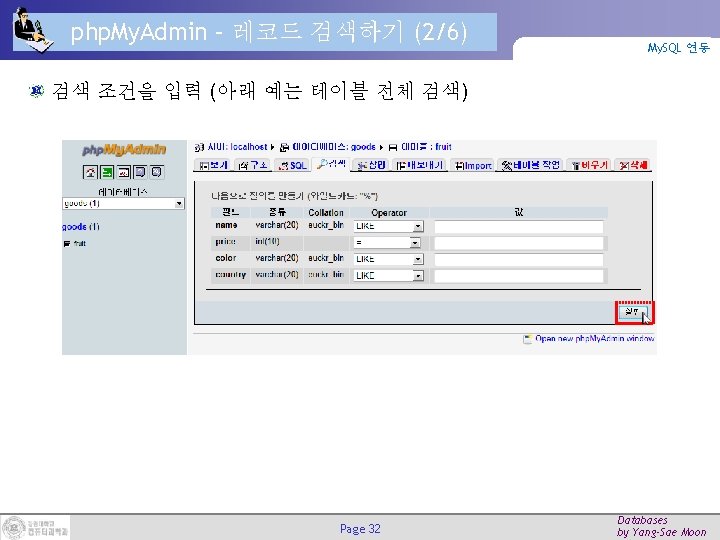This screenshot has width=720, height=540.
Task: Open the country row LIKE operator dropdown
Action: pos(388,276)
